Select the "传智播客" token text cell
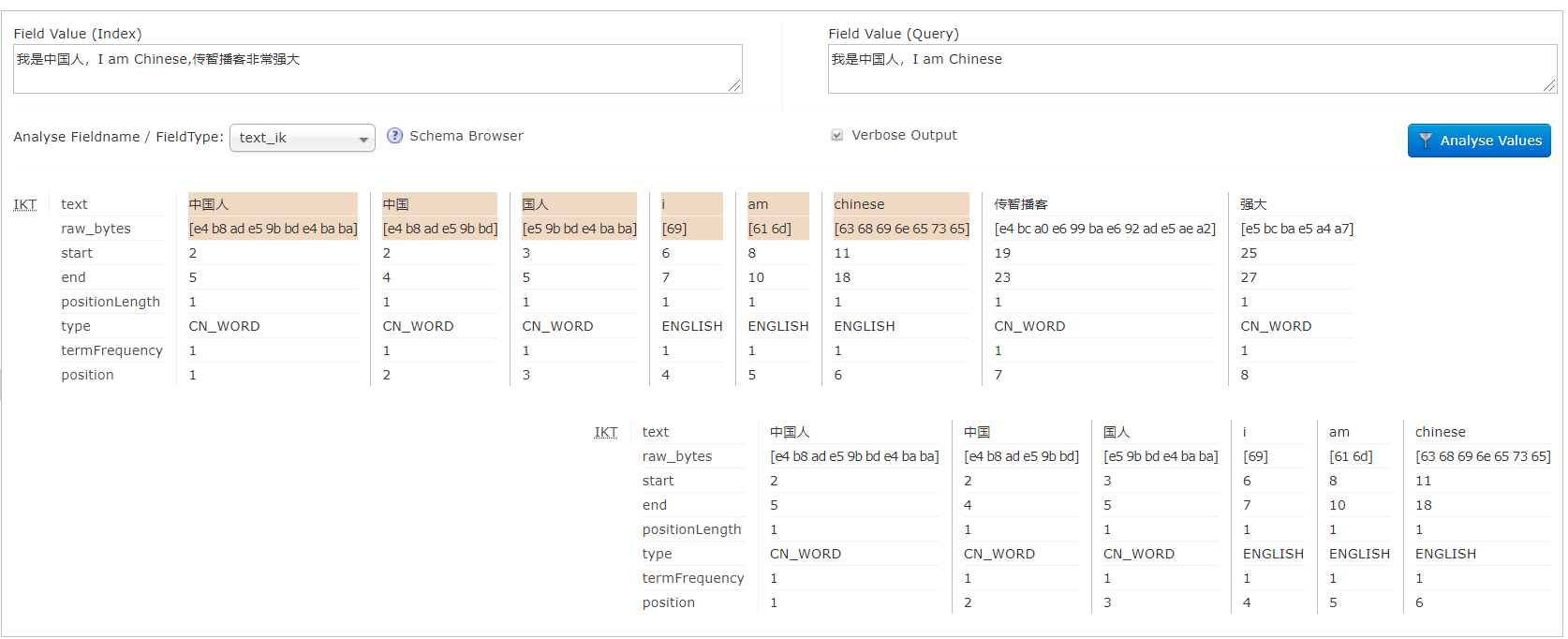This screenshot has height=639, width=1568. 1021,204
